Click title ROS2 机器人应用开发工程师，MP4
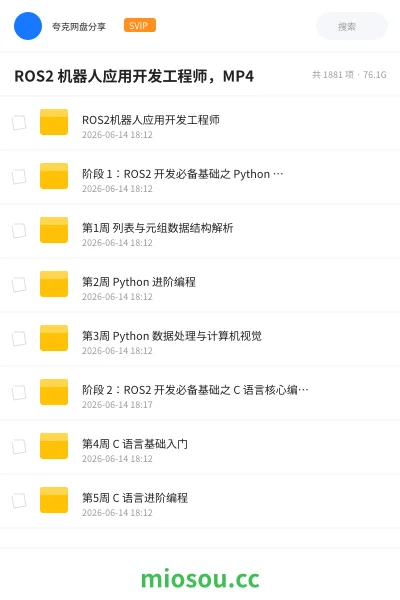The height and width of the screenshot is (600, 400). (134, 76)
